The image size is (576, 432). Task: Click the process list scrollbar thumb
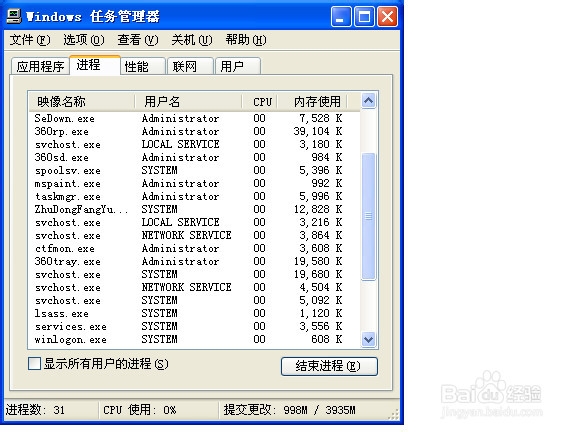click(x=368, y=217)
